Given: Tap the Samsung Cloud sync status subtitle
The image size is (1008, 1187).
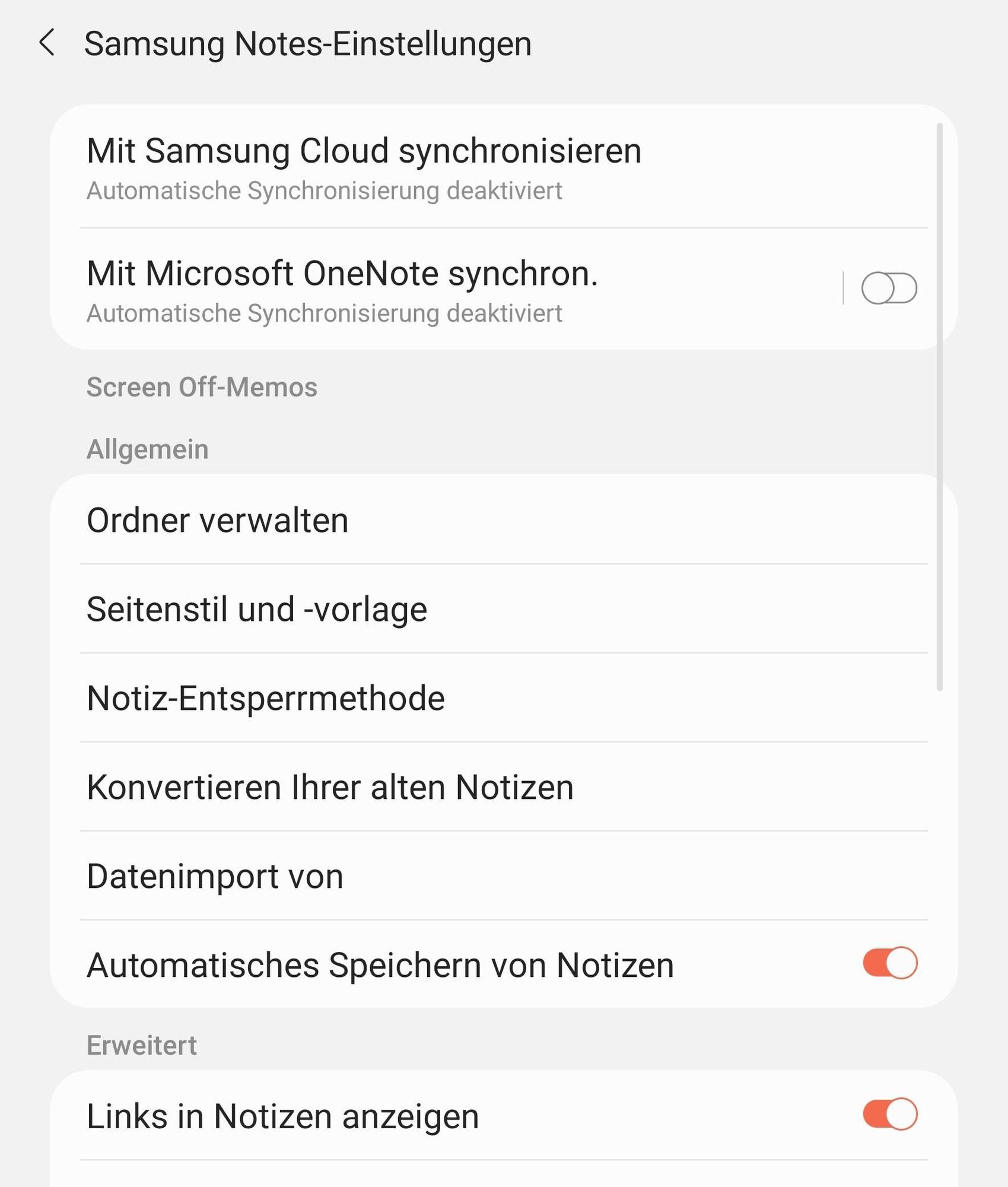Looking at the screenshot, I should tap(324, 191).
